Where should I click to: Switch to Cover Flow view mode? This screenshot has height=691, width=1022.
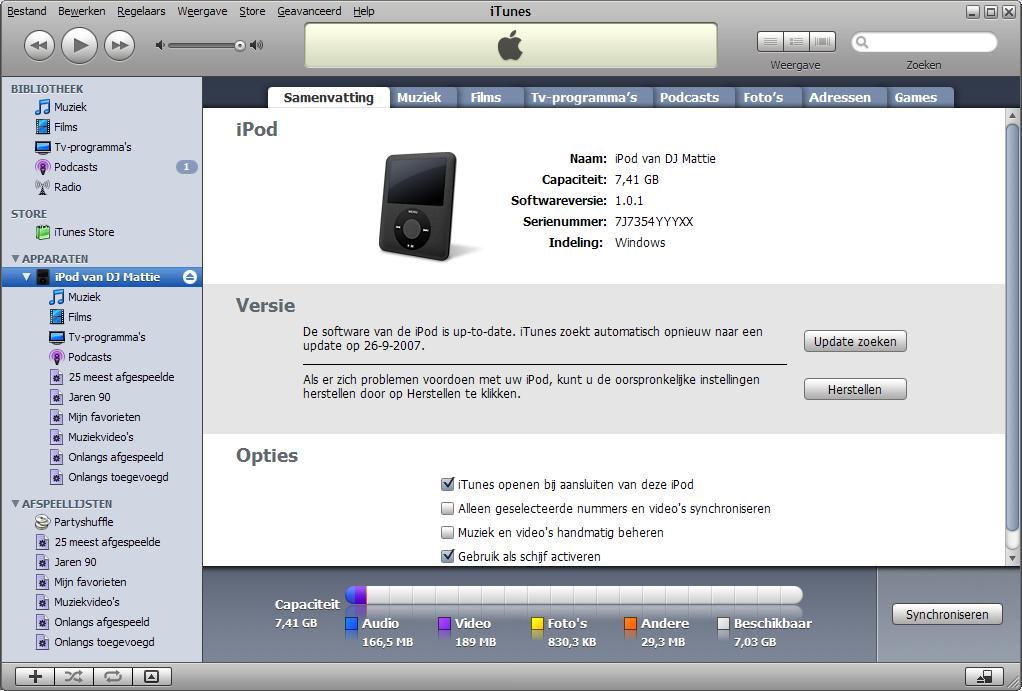pos(823,42)
